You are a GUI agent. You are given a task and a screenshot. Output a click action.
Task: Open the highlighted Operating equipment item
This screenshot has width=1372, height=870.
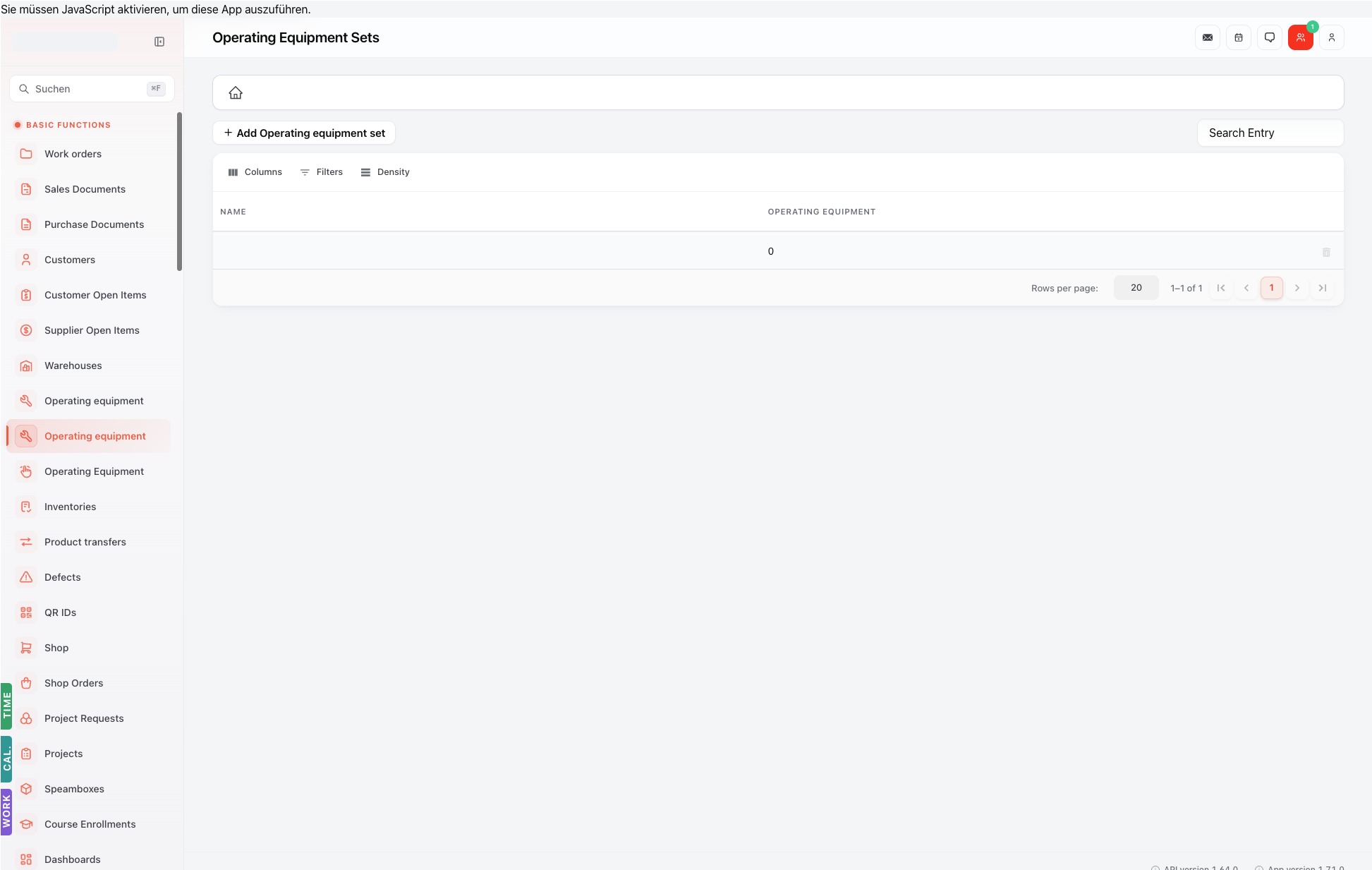point(89,436)
